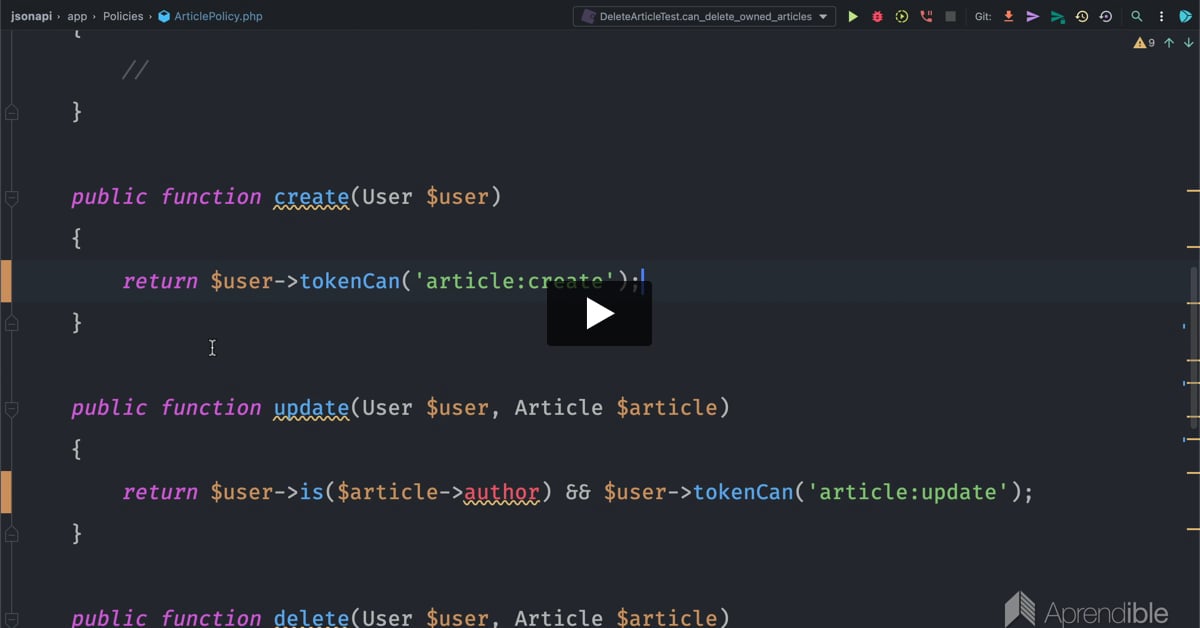Collapse the create function fold marker

(x=12, y=198)
